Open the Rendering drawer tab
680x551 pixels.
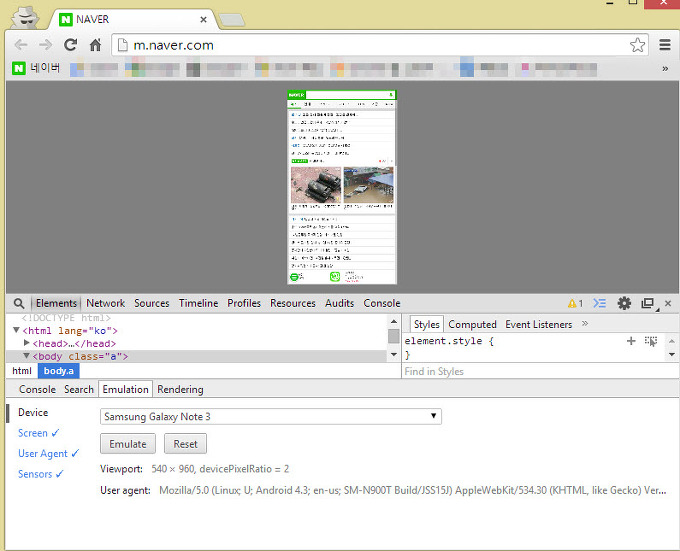[x=180, y=389]
